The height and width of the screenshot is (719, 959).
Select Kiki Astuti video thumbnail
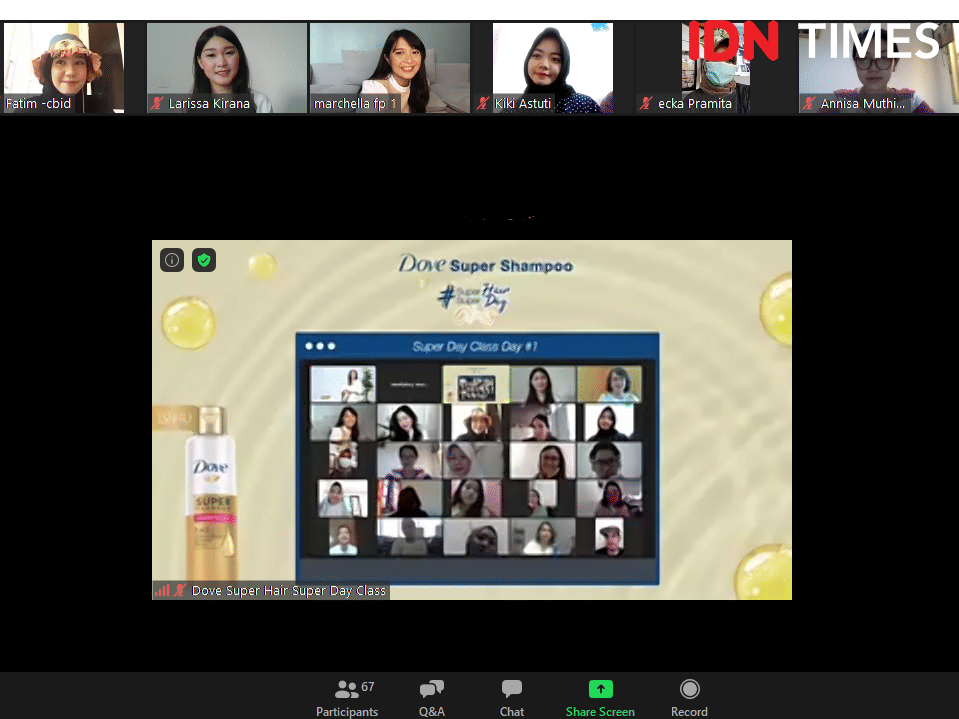coord(553,68)
